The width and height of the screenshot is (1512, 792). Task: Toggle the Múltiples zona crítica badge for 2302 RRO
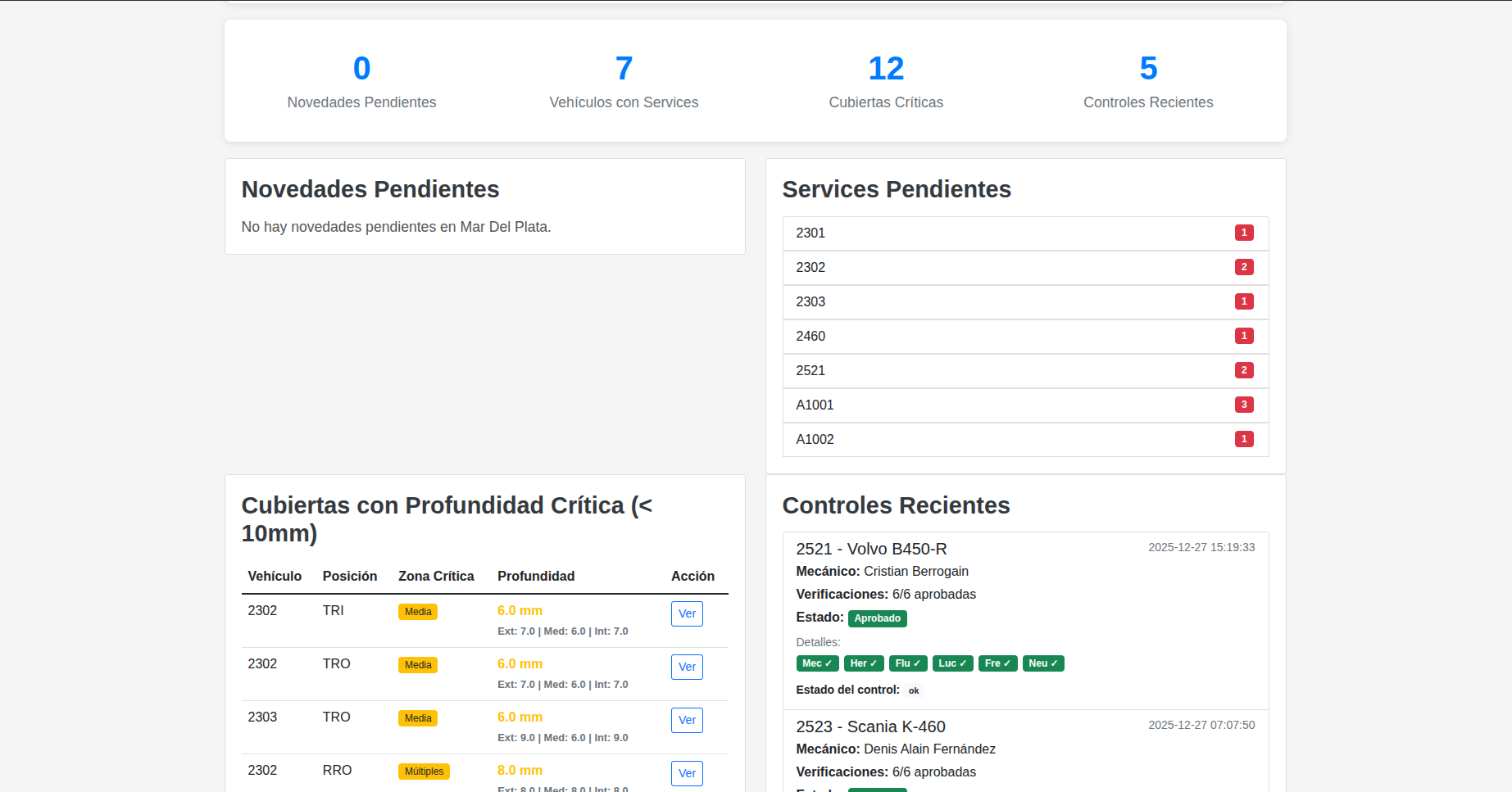(424, 771)
